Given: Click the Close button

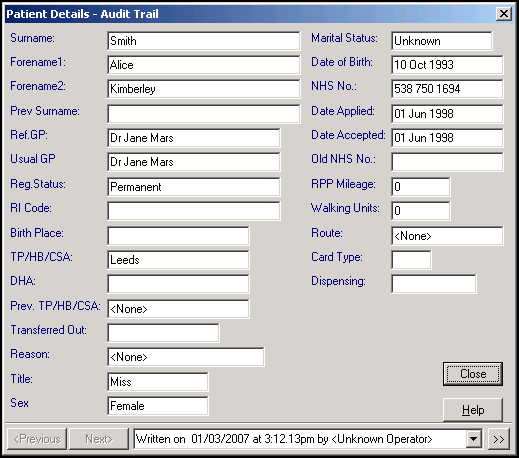Looking at the screenshot, I should click(x=473, y=374).
